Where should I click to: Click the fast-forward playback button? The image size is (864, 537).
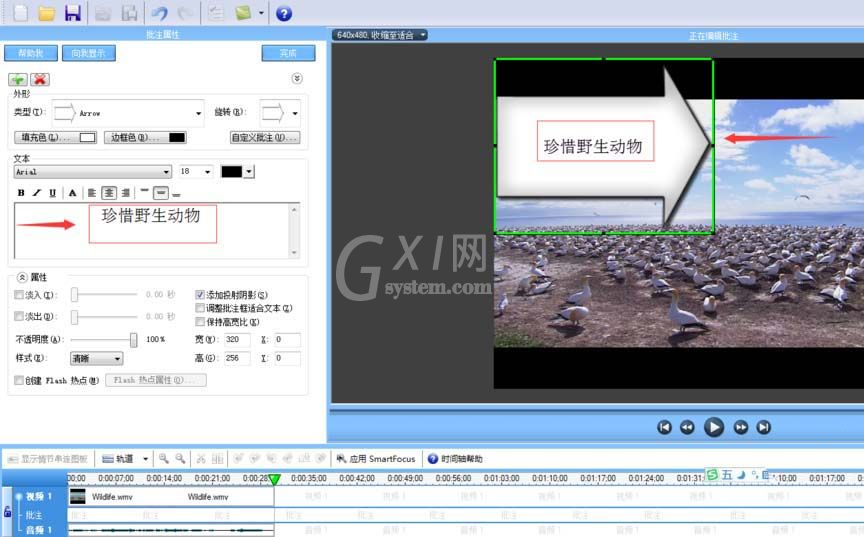[741, 427]
